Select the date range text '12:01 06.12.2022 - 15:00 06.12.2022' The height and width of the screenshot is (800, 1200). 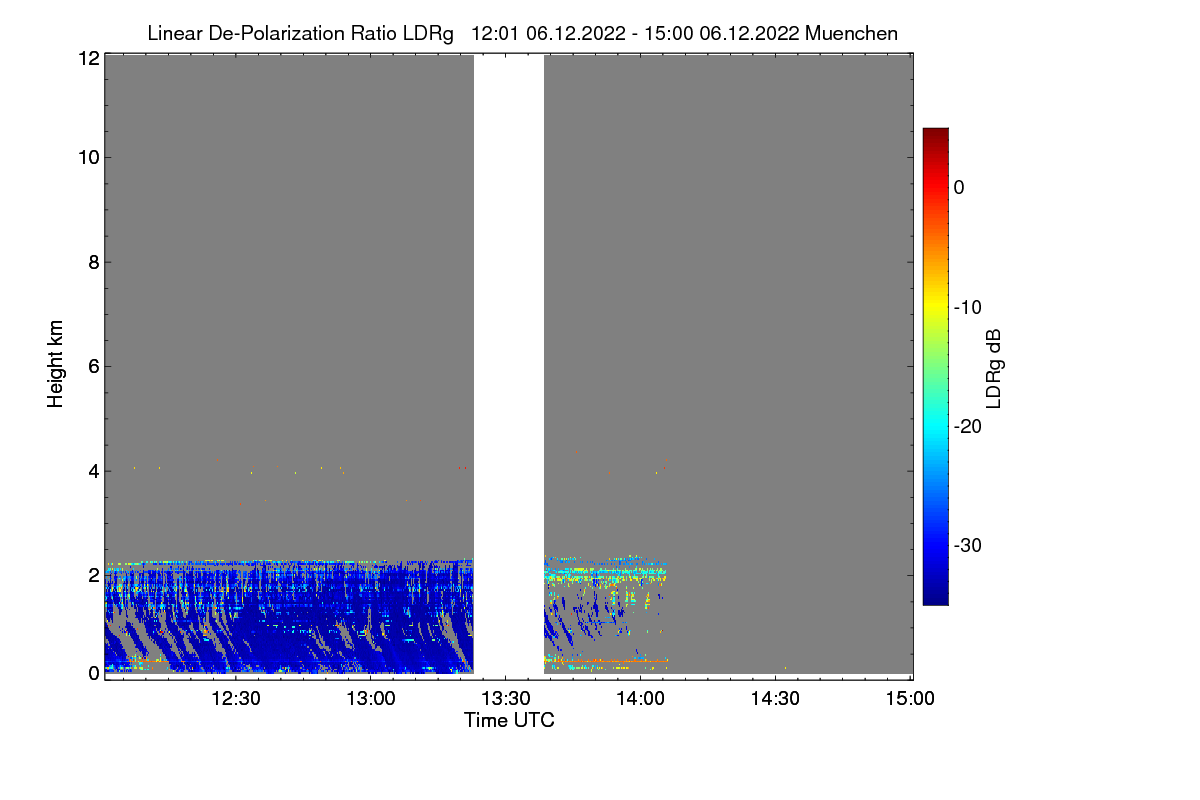point(635,33)
